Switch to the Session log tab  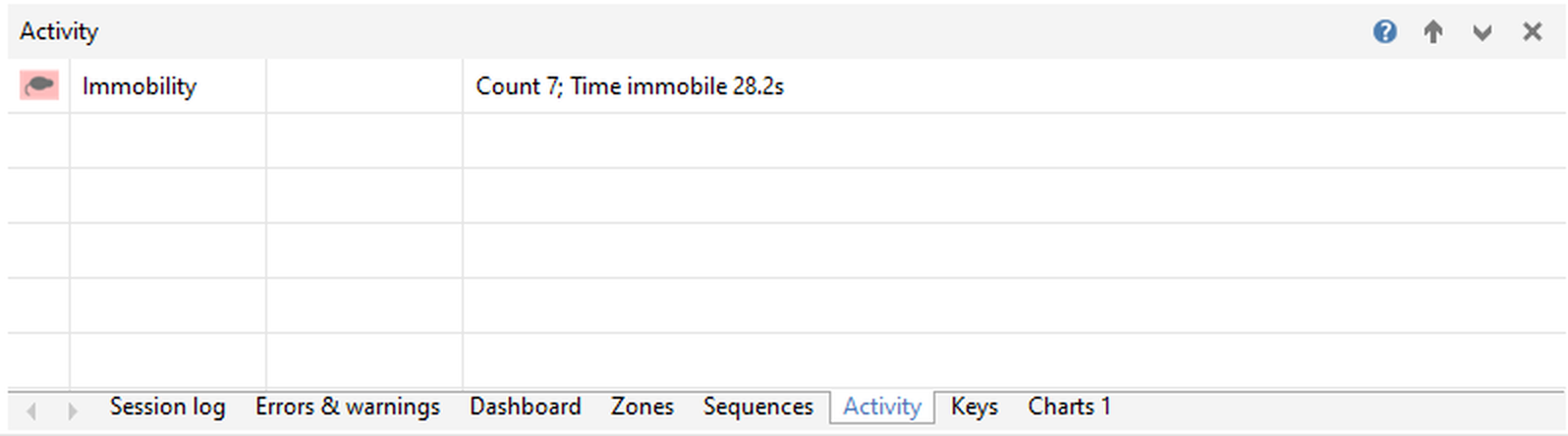[167, 407]
